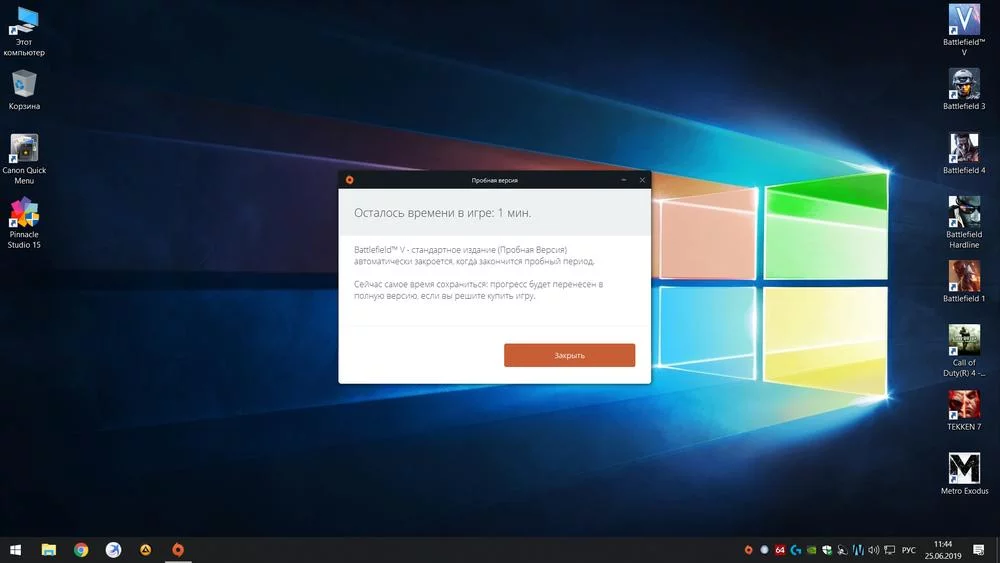The width and height of the screenshot is (1000, 563).
Task: Open Logitech G tray icon
Action: tap(795, 550)
